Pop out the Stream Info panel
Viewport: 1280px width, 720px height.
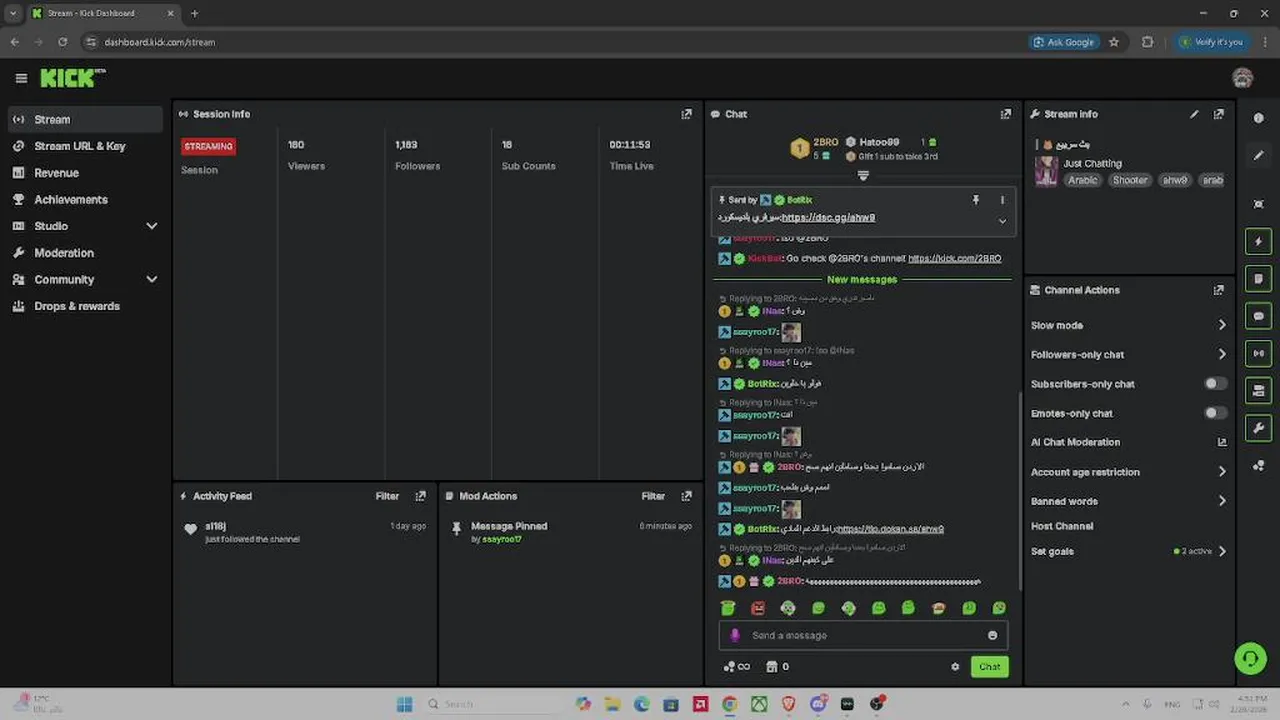[1218, 114]
